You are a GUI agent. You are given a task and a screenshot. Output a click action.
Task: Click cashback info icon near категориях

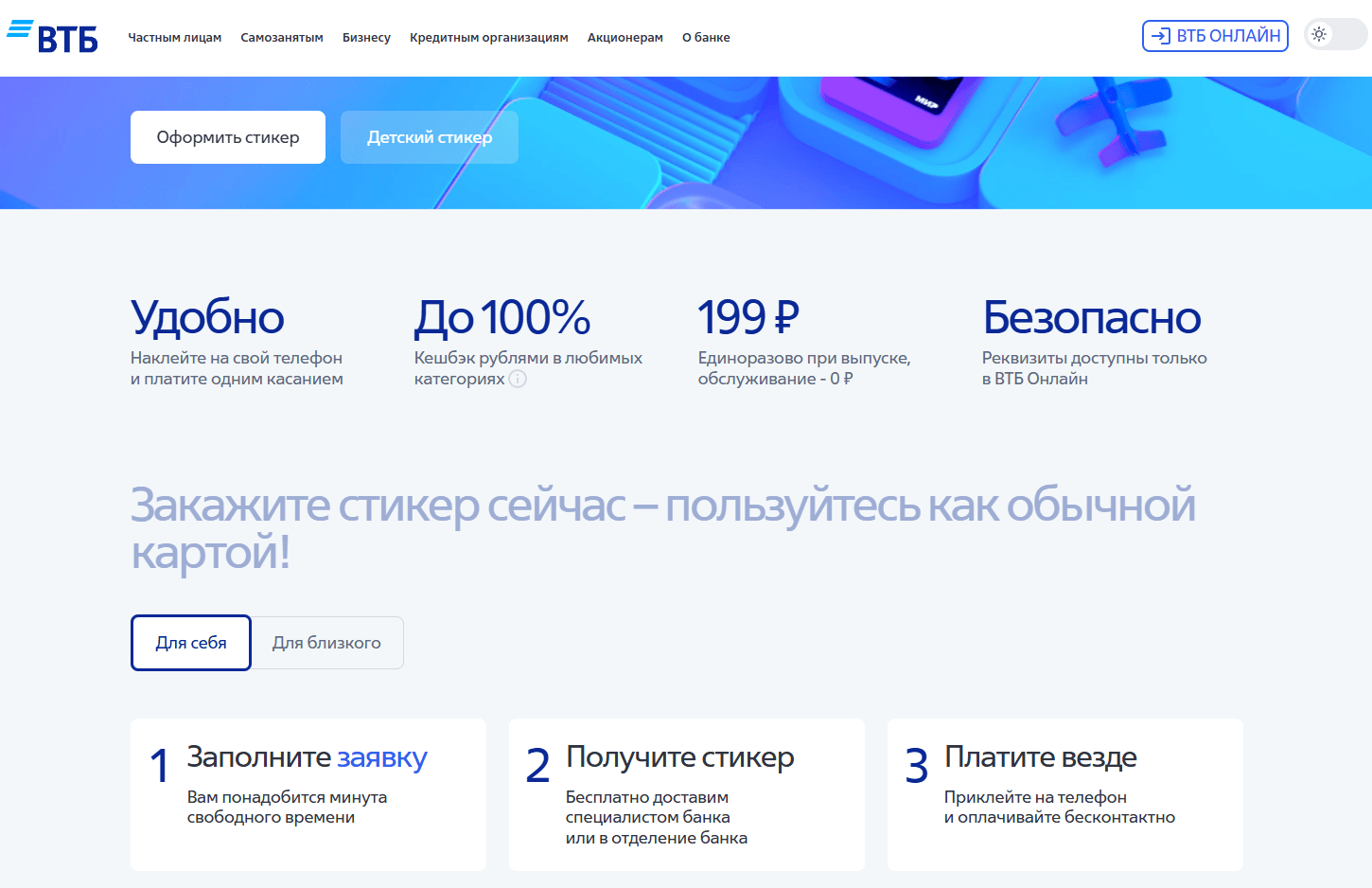[518, 379]
